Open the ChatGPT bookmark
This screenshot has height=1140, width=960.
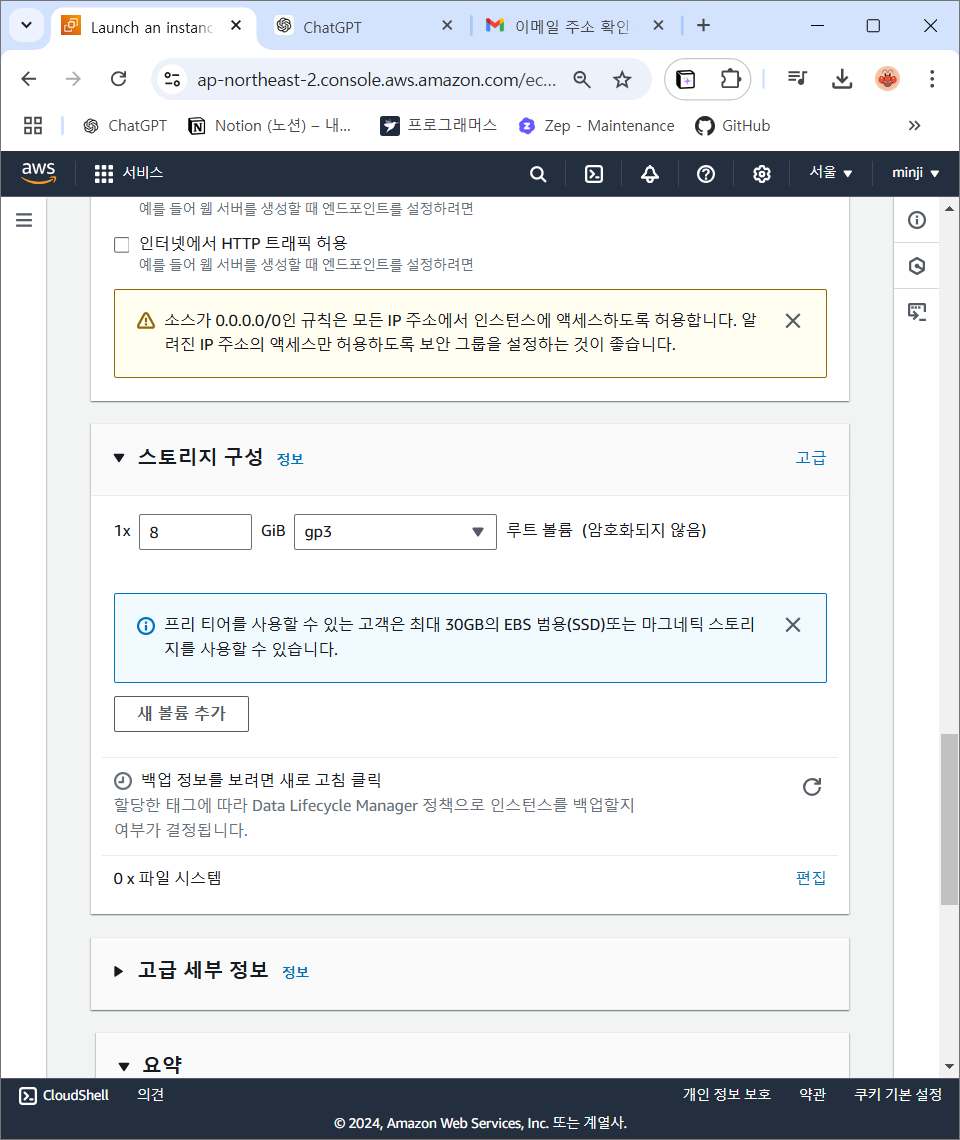125,126
